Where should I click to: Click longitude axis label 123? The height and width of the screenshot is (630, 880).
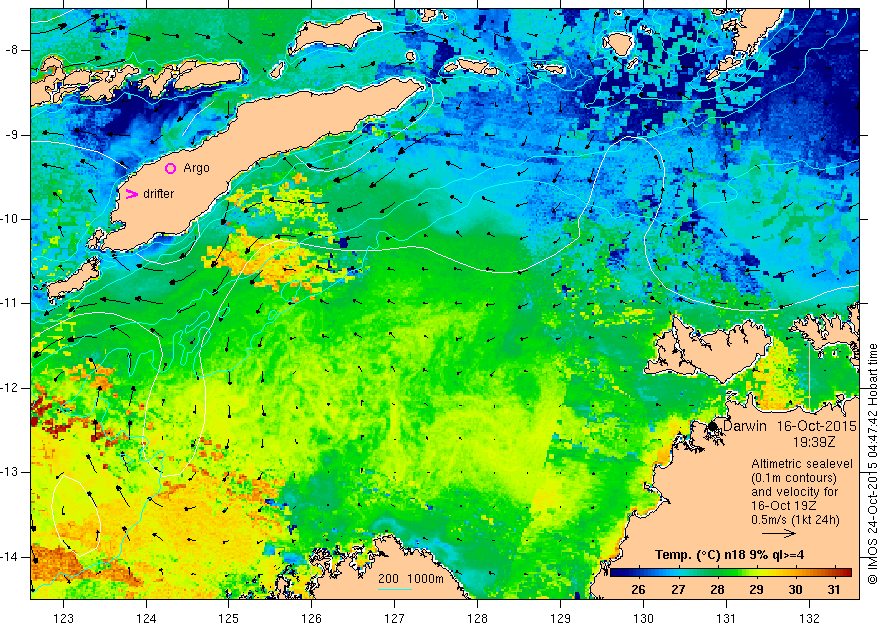(x=63, y=619)
